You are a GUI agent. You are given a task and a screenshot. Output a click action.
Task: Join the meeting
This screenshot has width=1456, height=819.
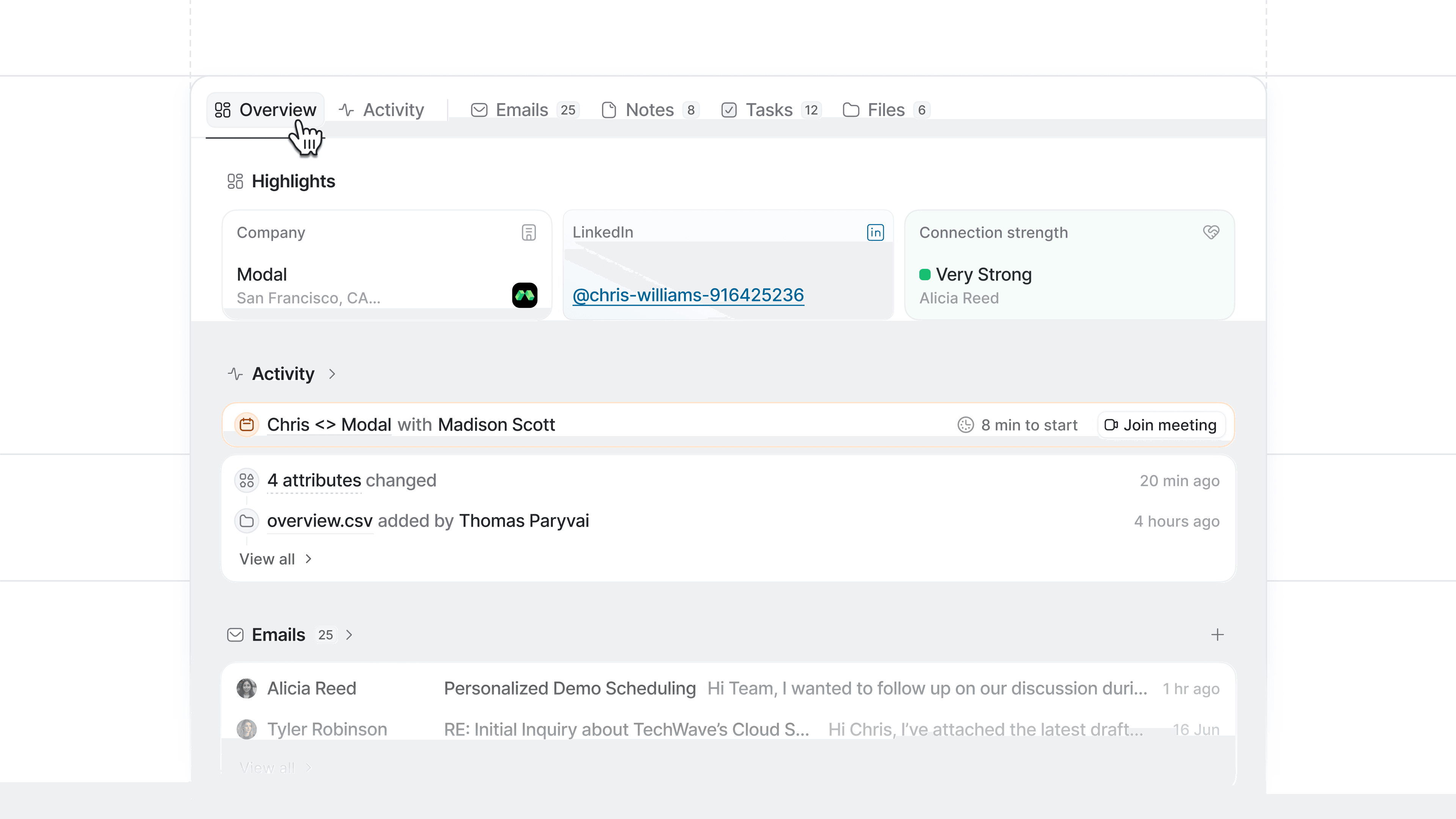[1161, 425]
